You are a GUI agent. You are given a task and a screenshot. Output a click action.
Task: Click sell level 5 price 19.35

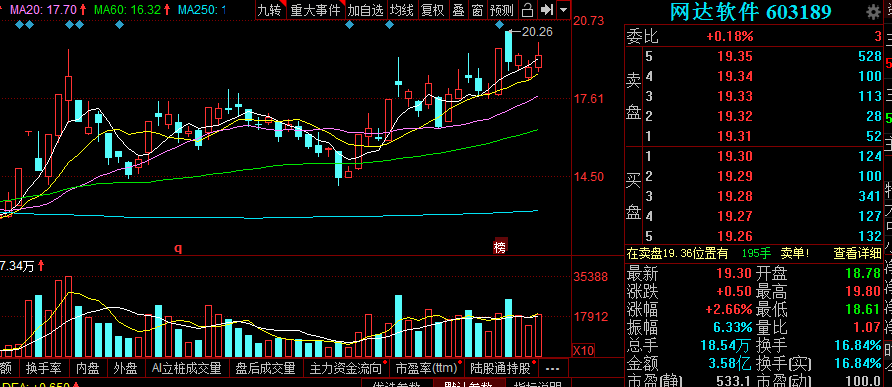pos(734,56)
